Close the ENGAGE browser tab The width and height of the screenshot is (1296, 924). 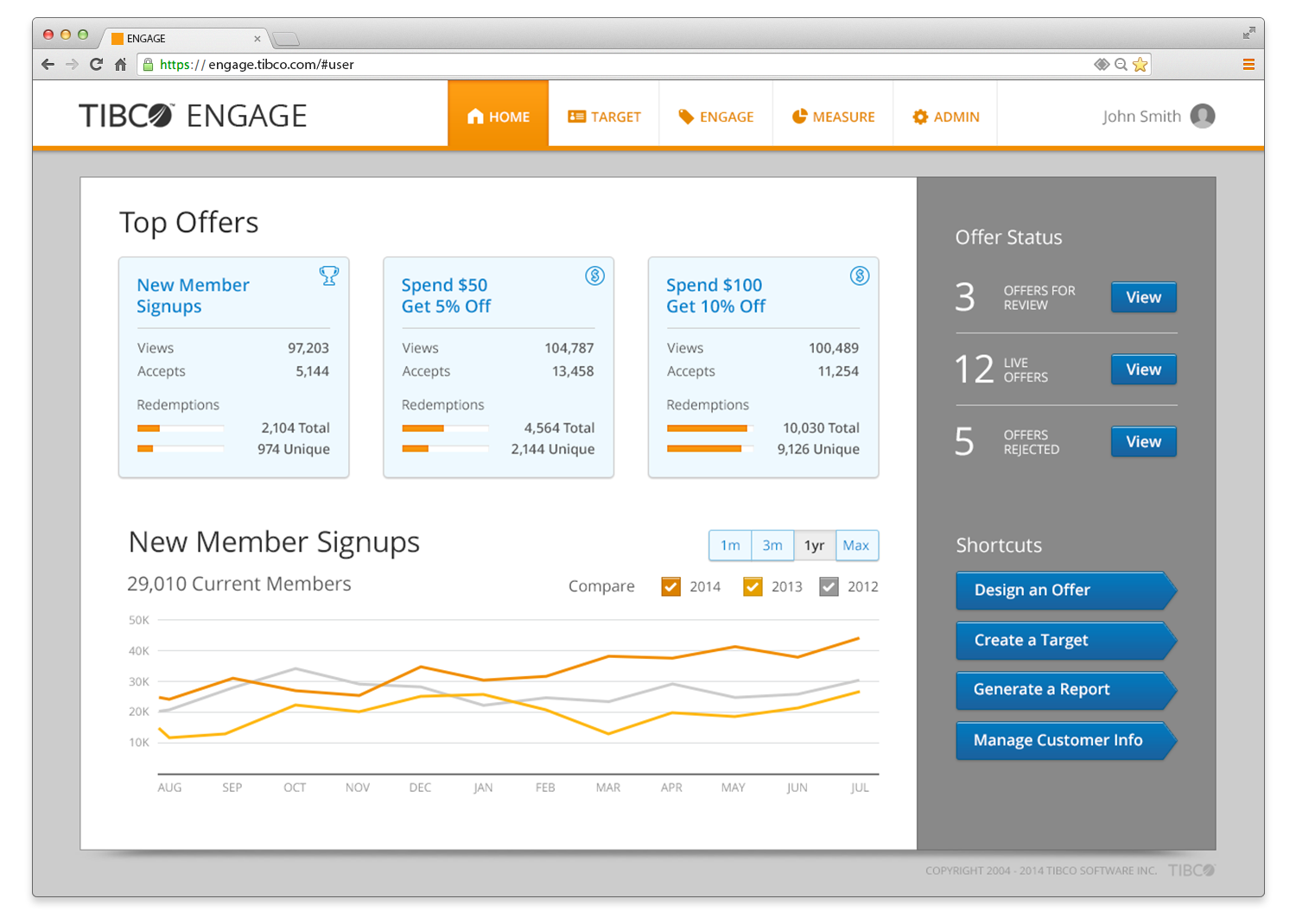[x=257, y=39]
